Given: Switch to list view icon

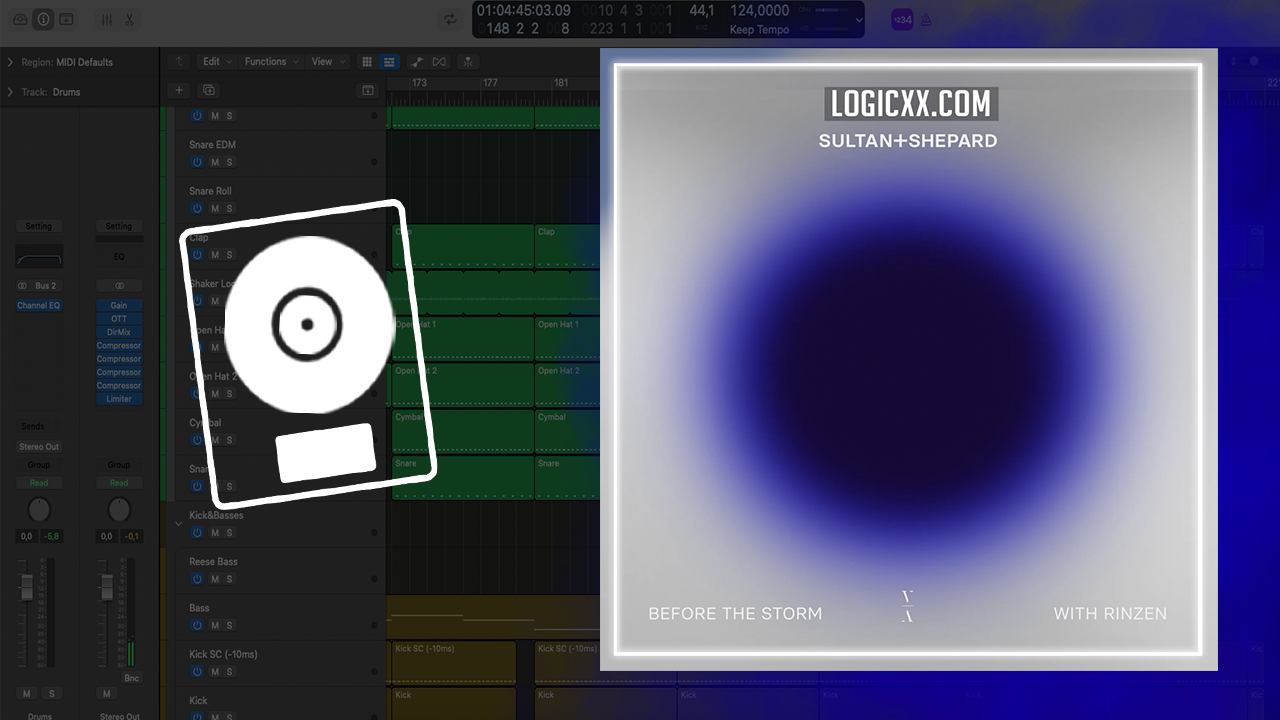Looking at the screenshot, I should (389, 62).
